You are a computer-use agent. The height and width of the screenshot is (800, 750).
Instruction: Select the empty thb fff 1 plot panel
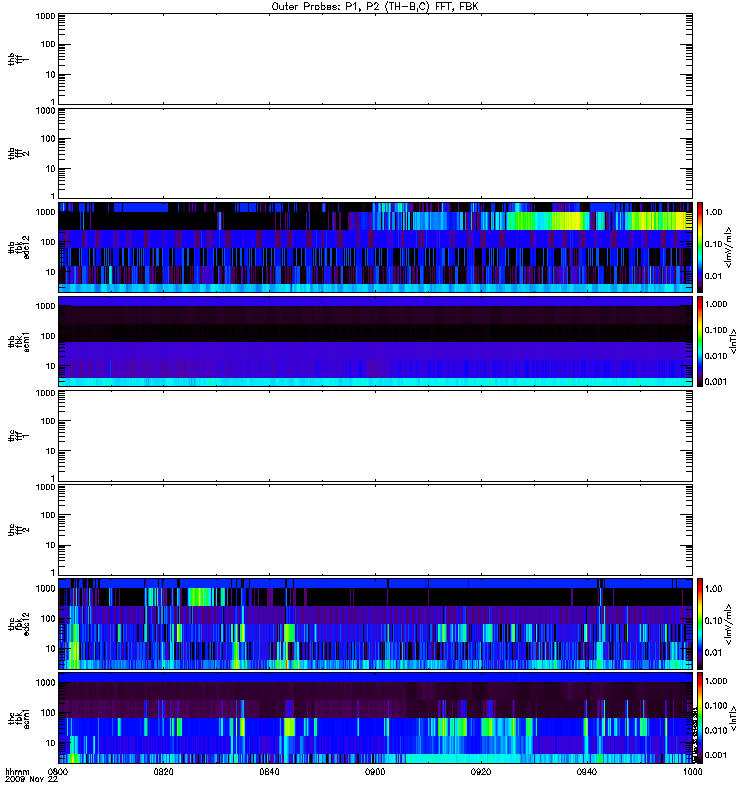click(x=376, y=59)
